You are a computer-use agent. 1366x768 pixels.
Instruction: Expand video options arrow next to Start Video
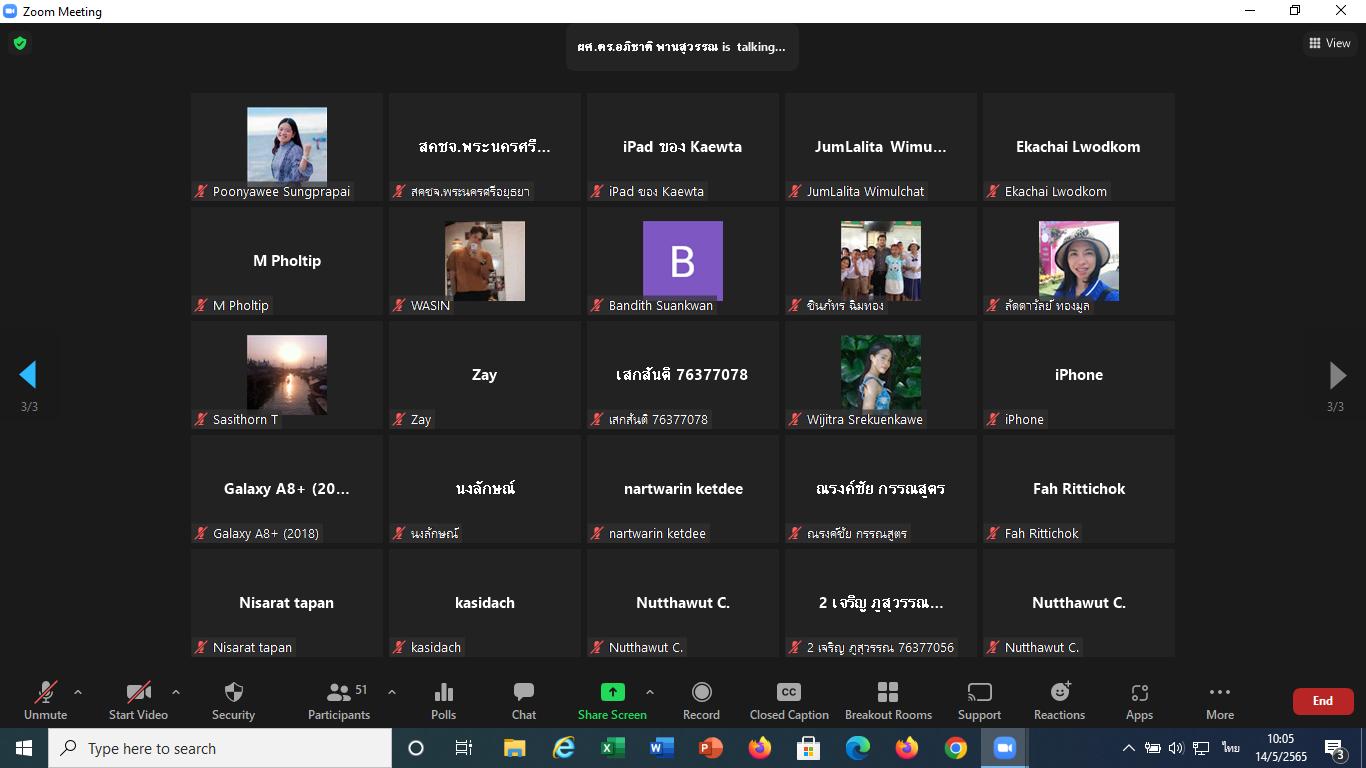176,692
